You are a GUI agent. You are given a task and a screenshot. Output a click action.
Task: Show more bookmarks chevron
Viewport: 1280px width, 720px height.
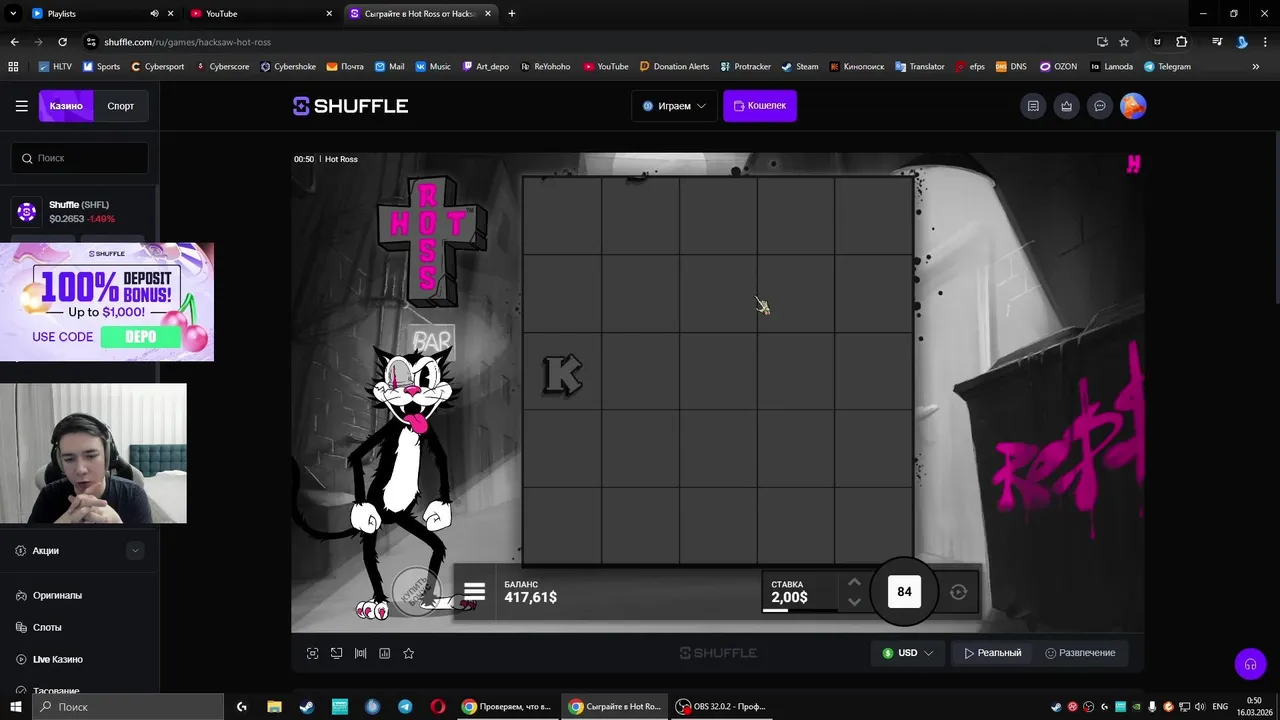(x=1256, y=67)
